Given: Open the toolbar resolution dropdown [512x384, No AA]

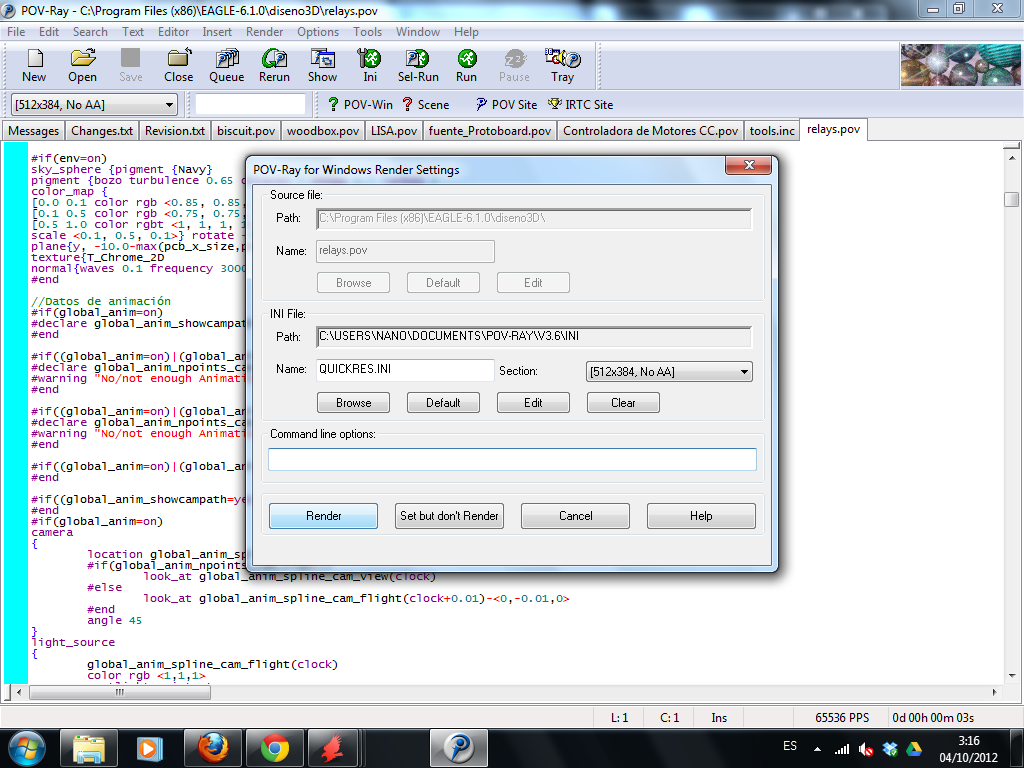Looking at the screenshot, I should 95,104.
